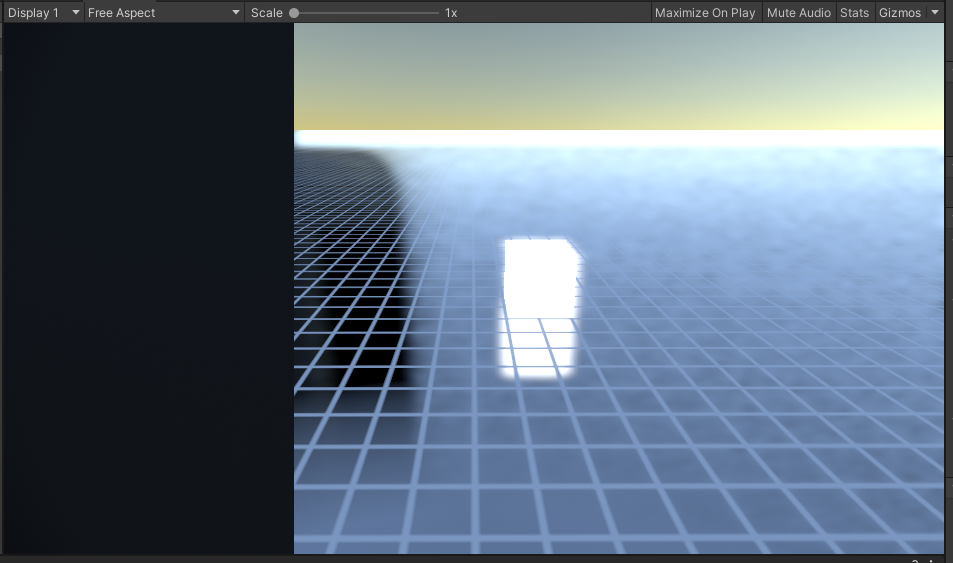Click the help icon below the game view
This screenshot has height=563, width=953.
(915, 560)
